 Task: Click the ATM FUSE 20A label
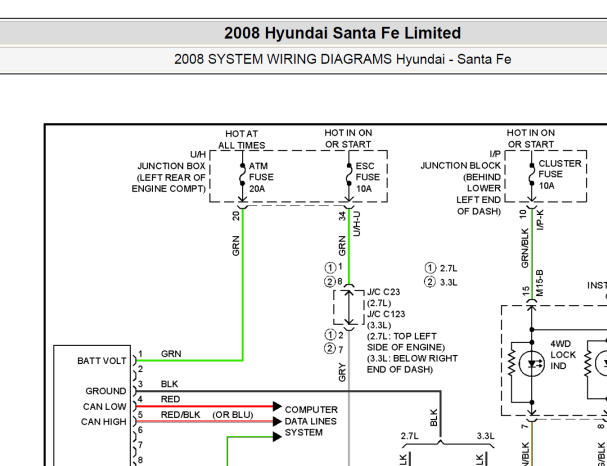click(261, 177)
